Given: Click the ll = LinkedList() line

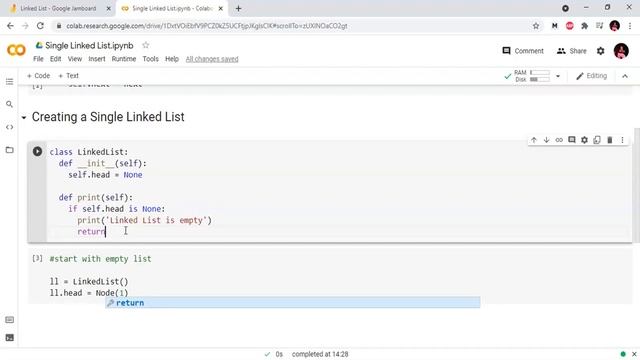Looking at the screenshot, I should pos(89,281).
